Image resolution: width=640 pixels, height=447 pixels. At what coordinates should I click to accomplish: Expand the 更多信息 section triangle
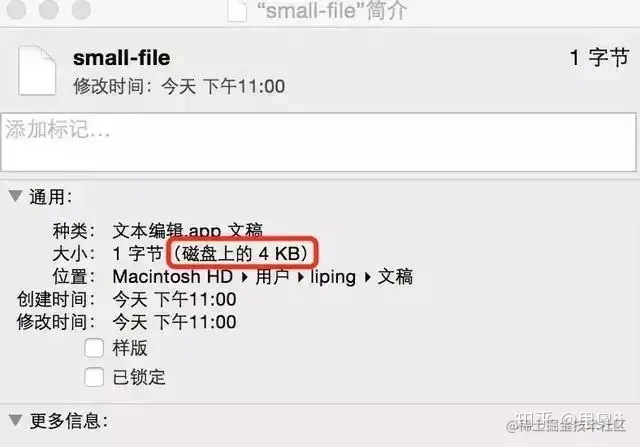click(x=16, y=420)
